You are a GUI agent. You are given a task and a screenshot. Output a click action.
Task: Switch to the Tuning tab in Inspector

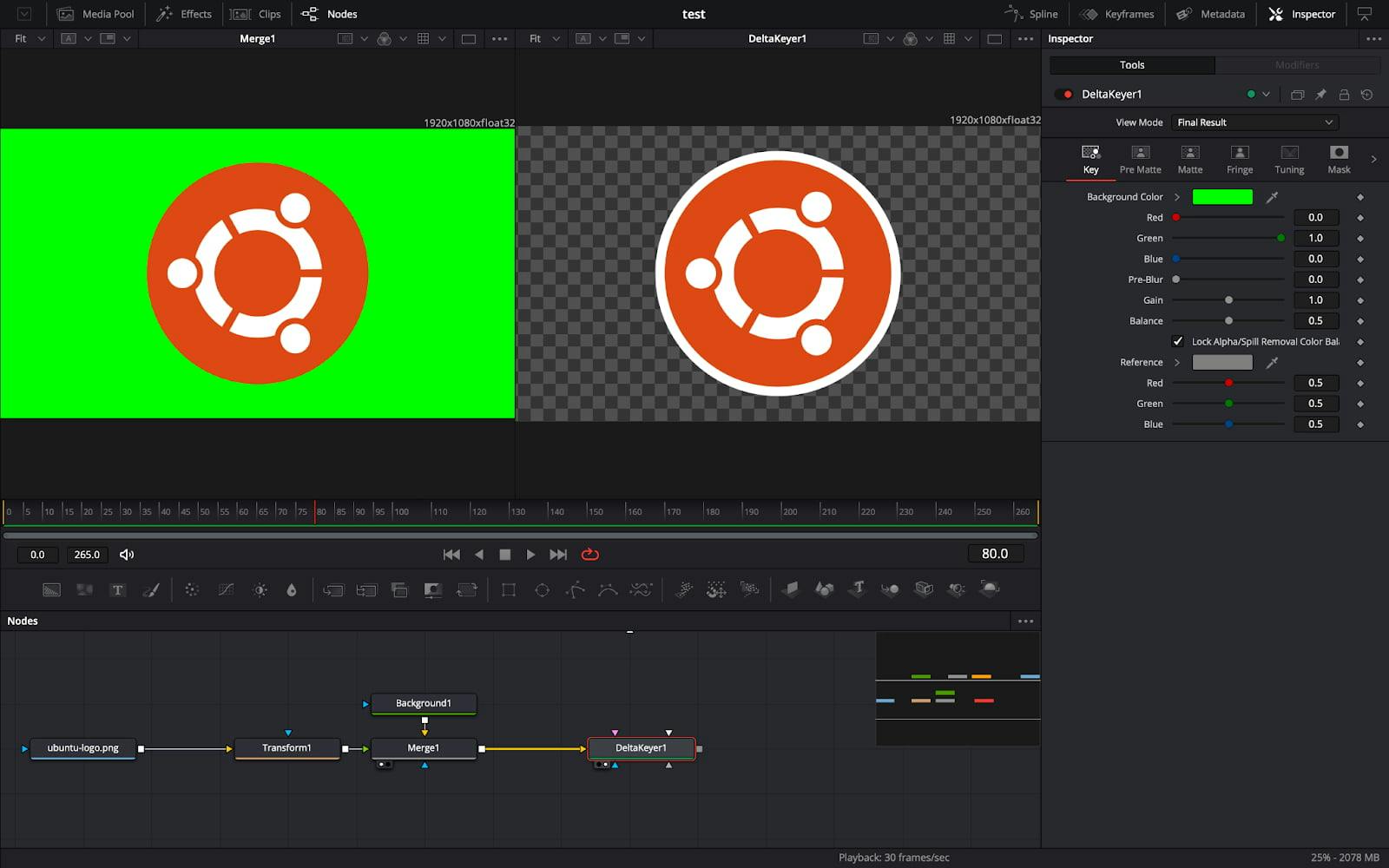[x=1288, y=160]
